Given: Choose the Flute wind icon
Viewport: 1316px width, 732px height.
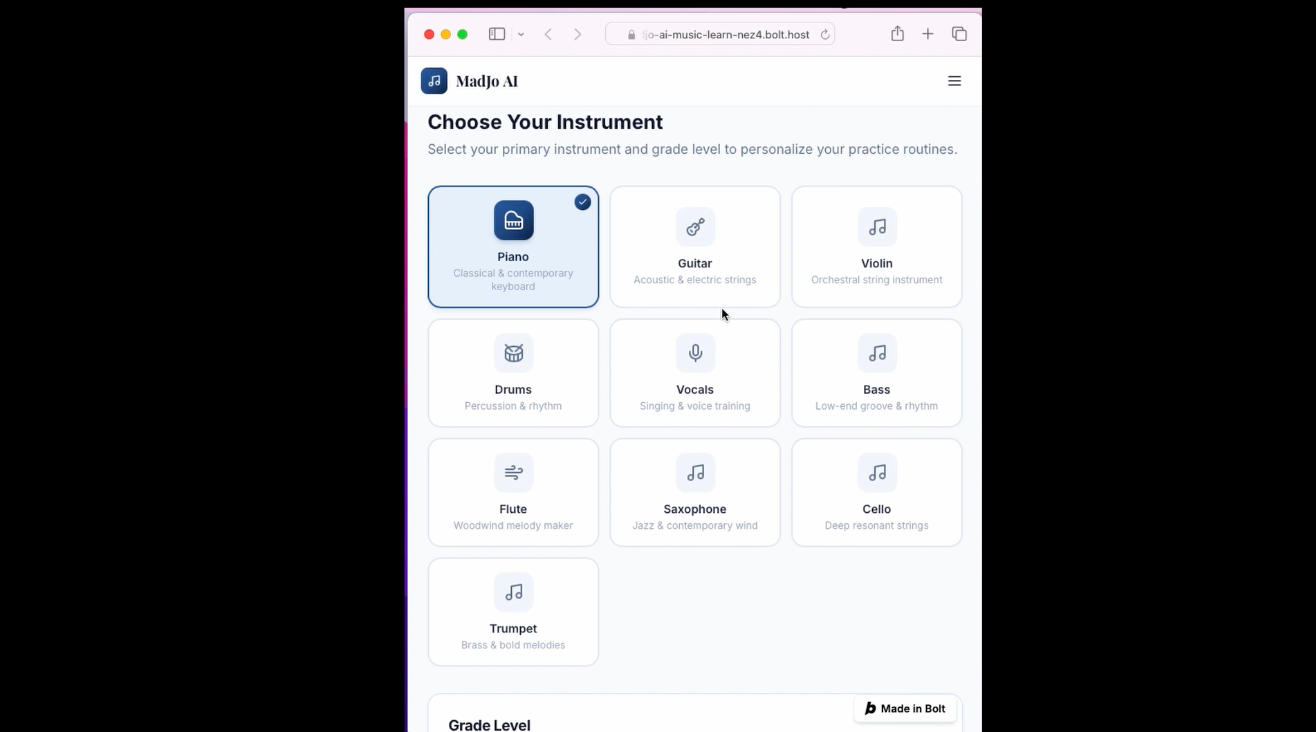Looking at the screenshot, I should coord(513,472).
